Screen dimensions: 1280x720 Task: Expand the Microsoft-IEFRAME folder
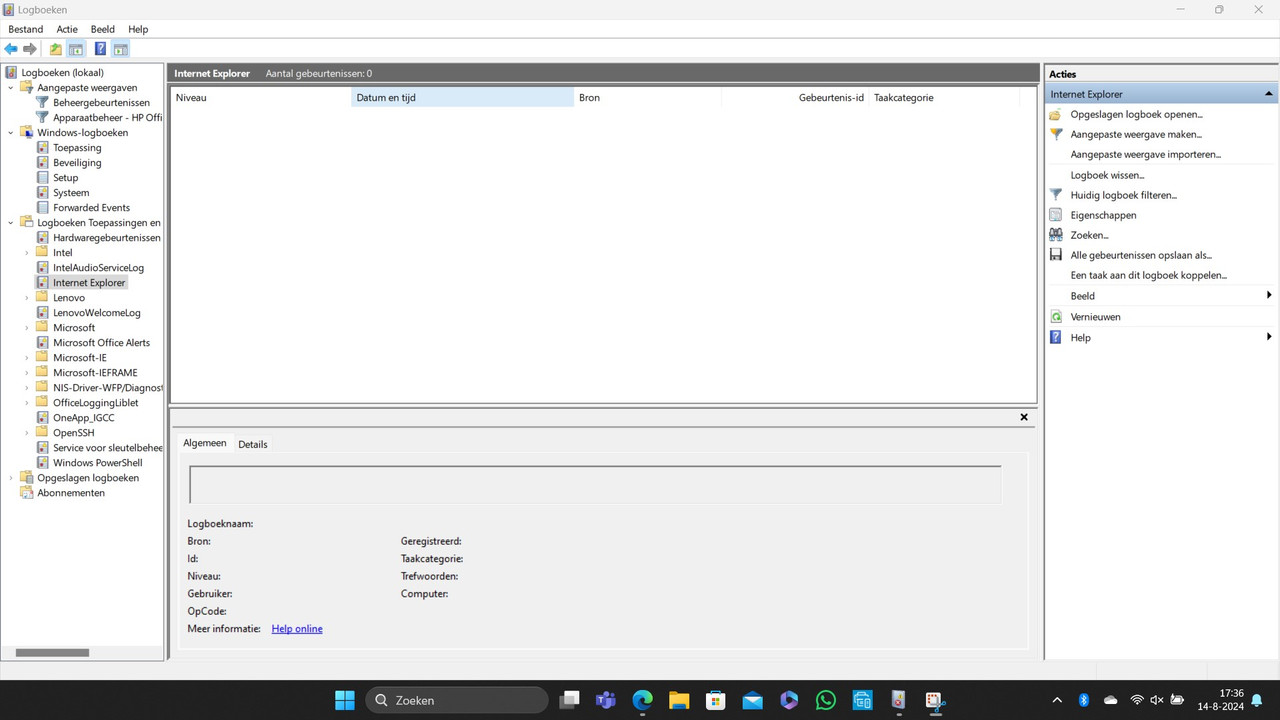click(27, 372)
